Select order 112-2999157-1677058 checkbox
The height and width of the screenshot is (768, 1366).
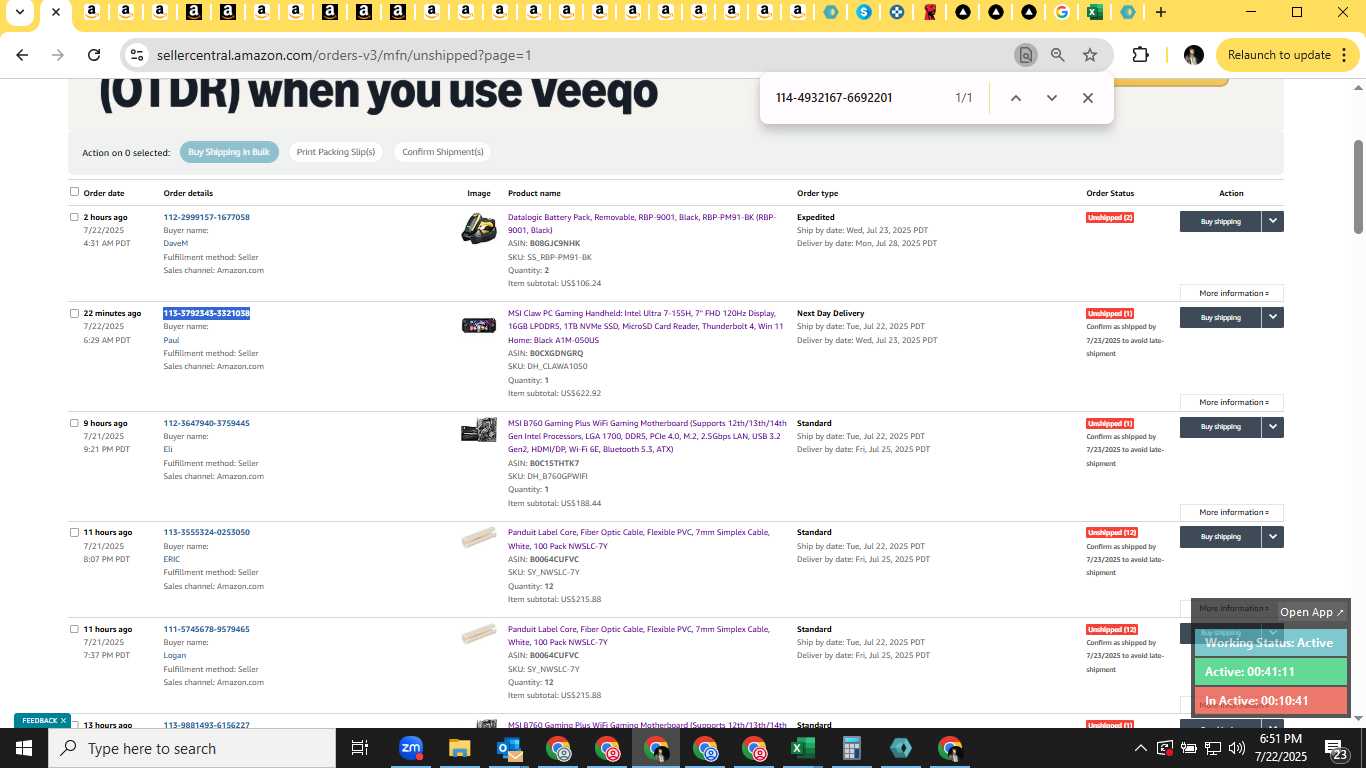tap(74, 217)
